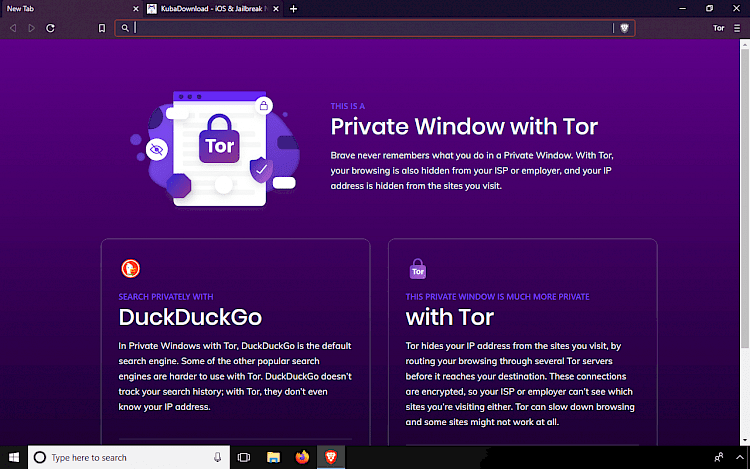Image resolution: width=750 pixels, height=469 pixels.
Task: Close the New Tab tab
Action: [136, 9]
